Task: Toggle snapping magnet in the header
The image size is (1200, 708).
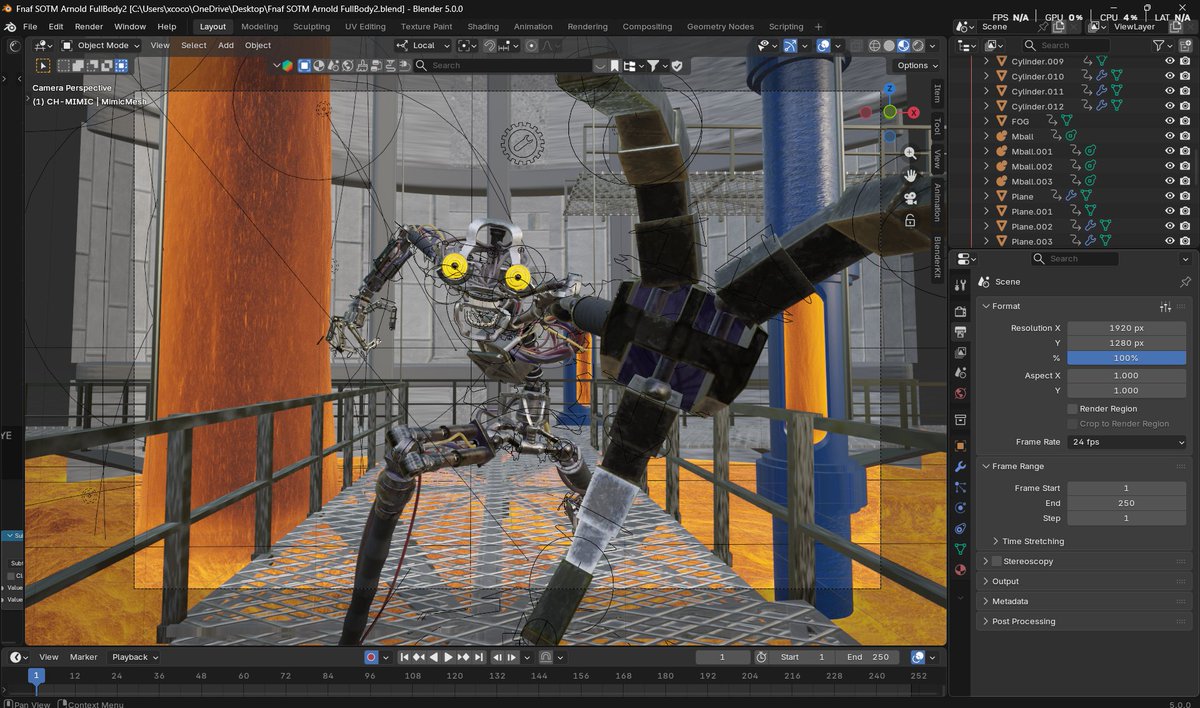Action: point(490,45)
